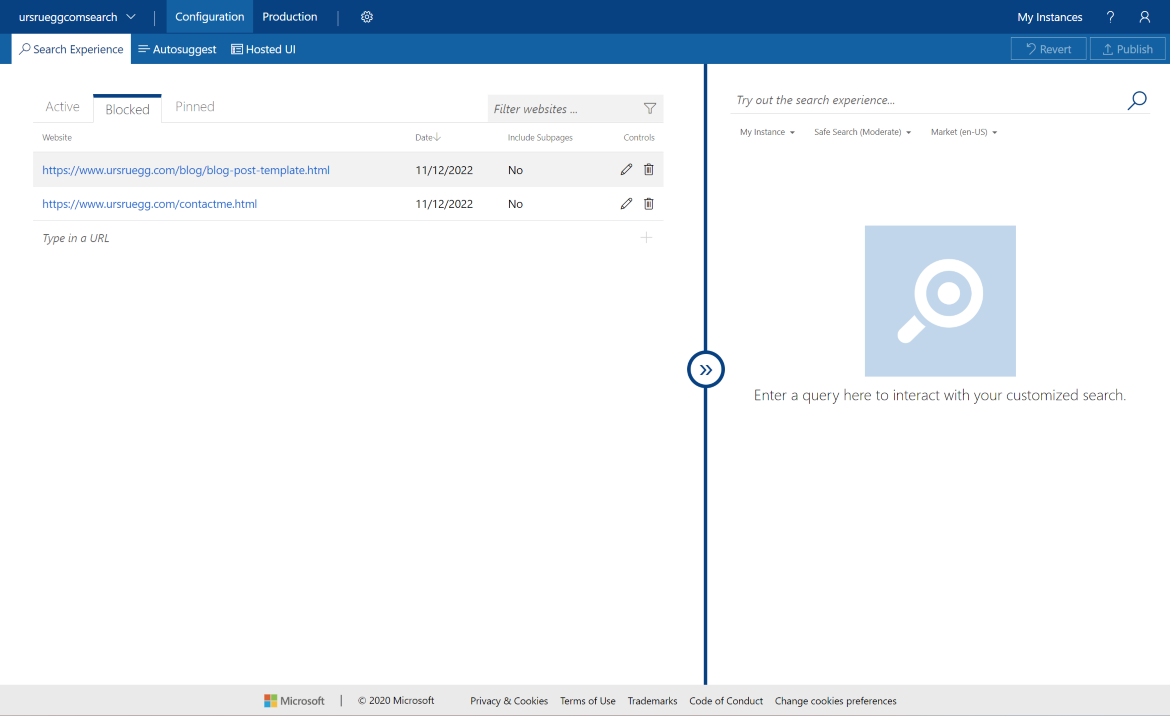1170x716 pixels.
Task: Delete the blog-post-template.html entry
Action: 648,169
